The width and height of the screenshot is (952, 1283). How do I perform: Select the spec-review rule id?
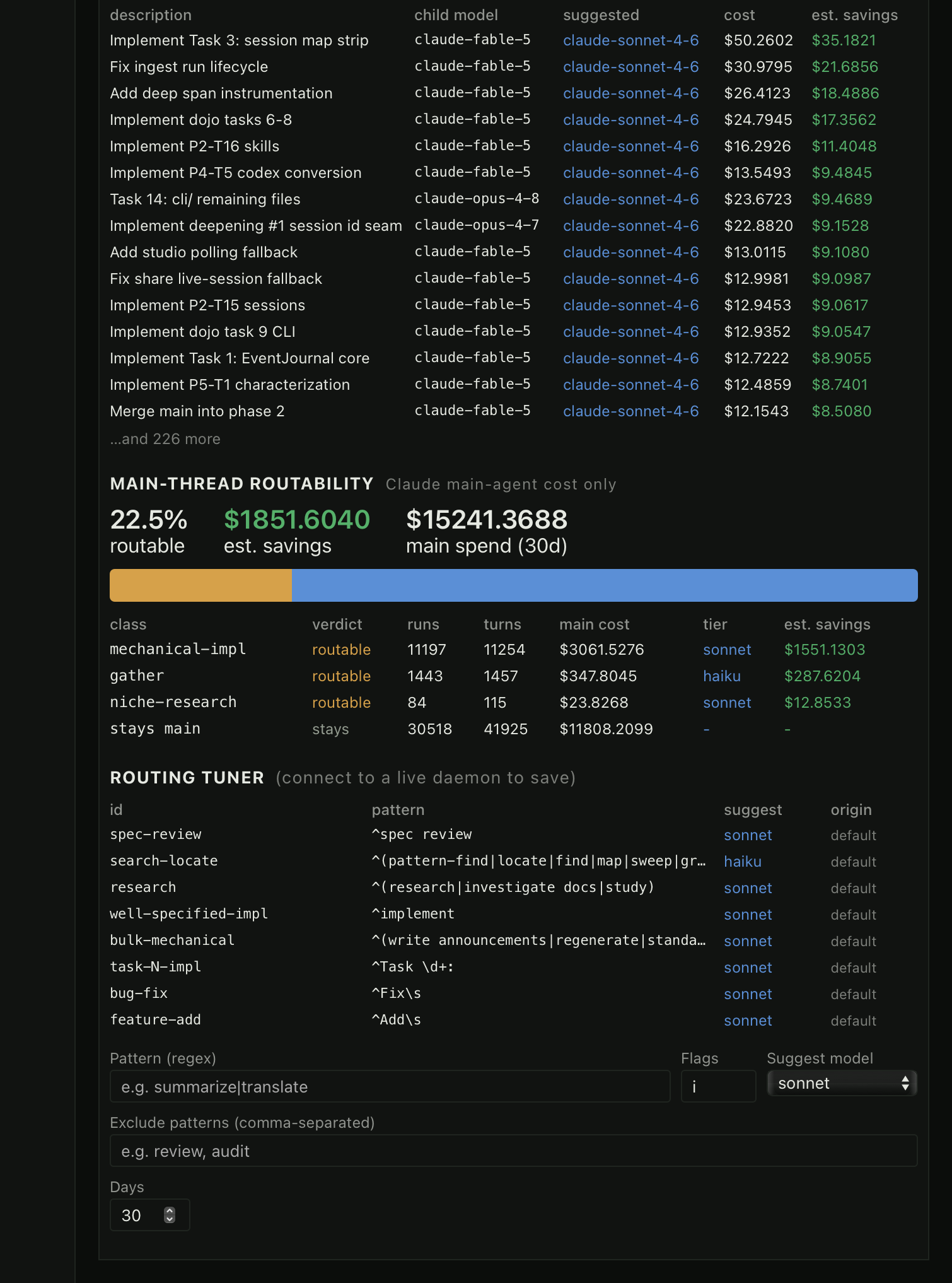pyautogui.click(x=156, y=835)
